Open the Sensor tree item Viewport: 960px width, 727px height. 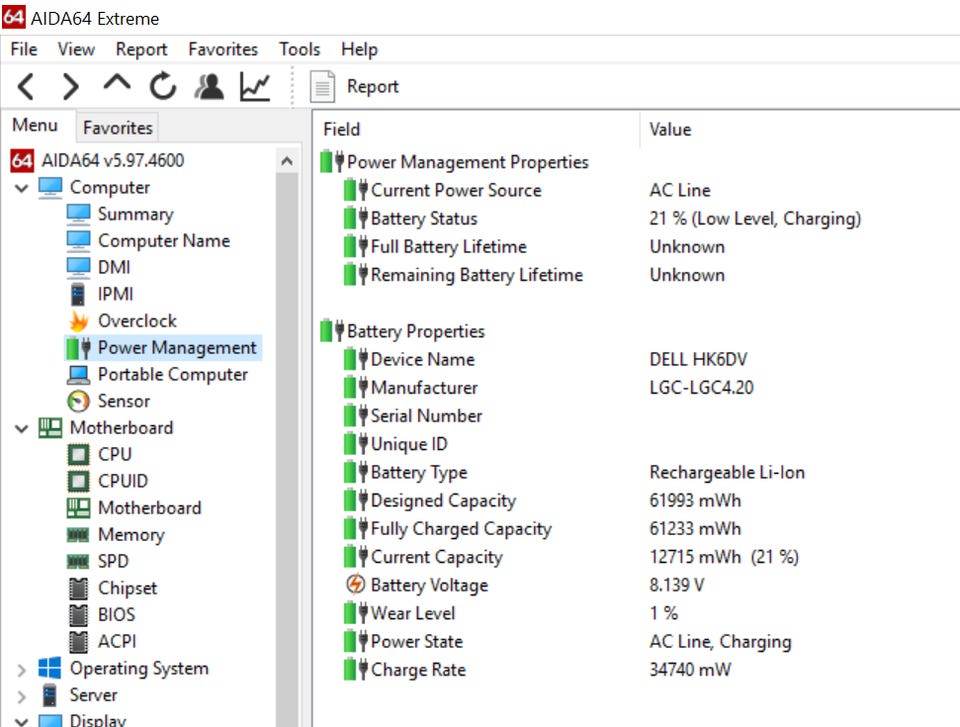[x=123, y=401]
